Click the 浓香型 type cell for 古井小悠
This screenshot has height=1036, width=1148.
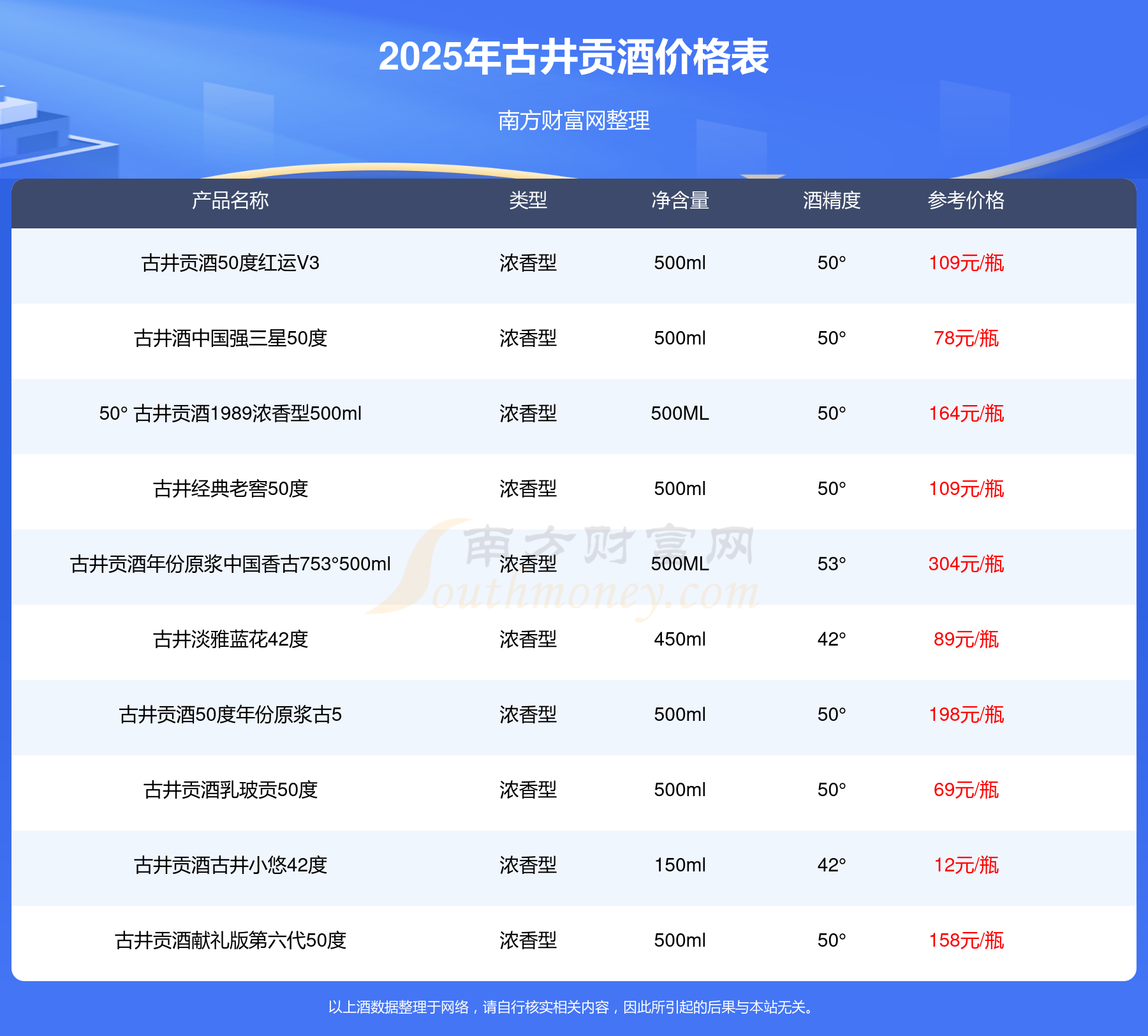(528, 865)
